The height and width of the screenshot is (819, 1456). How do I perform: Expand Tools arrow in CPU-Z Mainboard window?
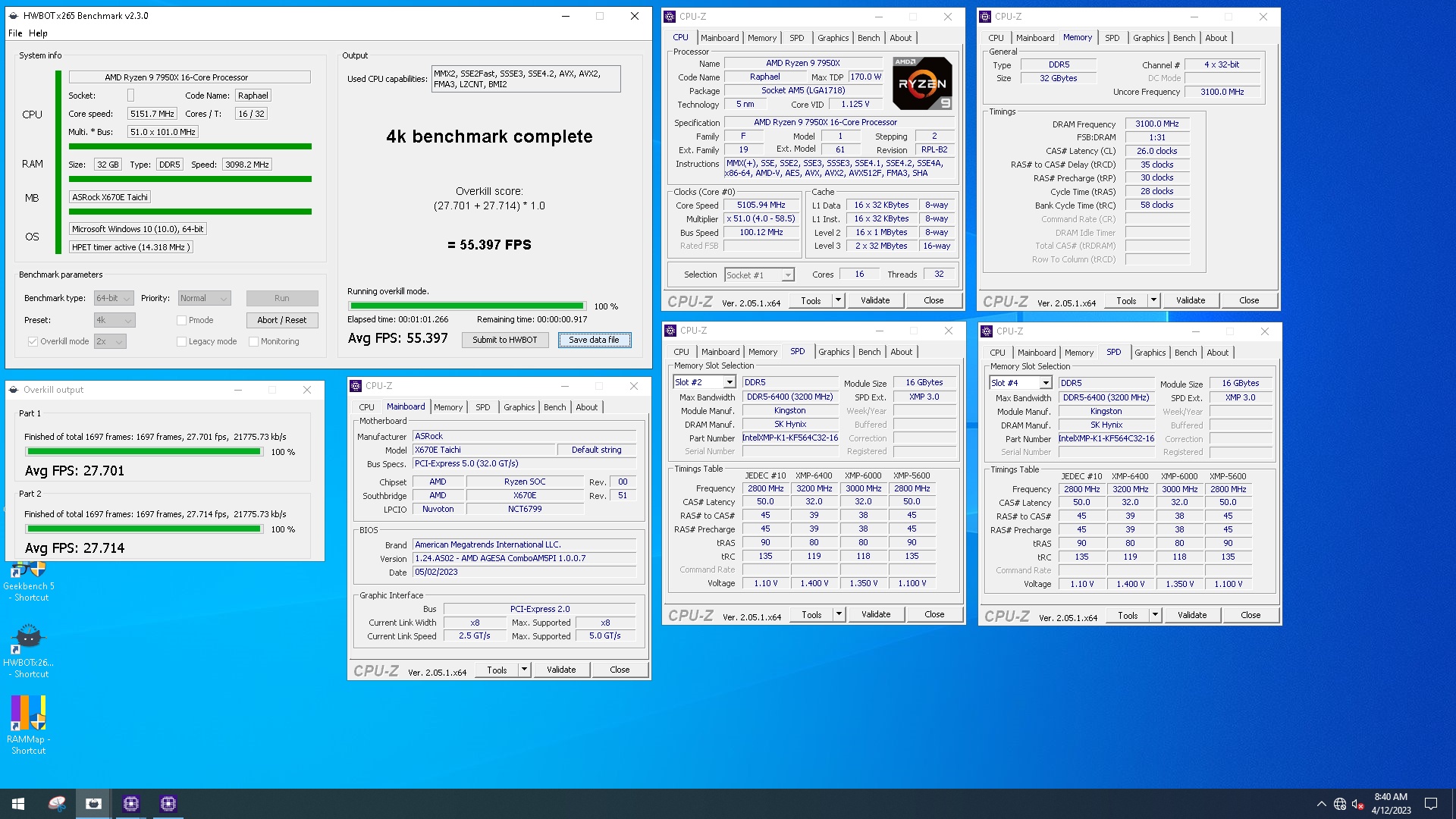(x=524, y=670)
